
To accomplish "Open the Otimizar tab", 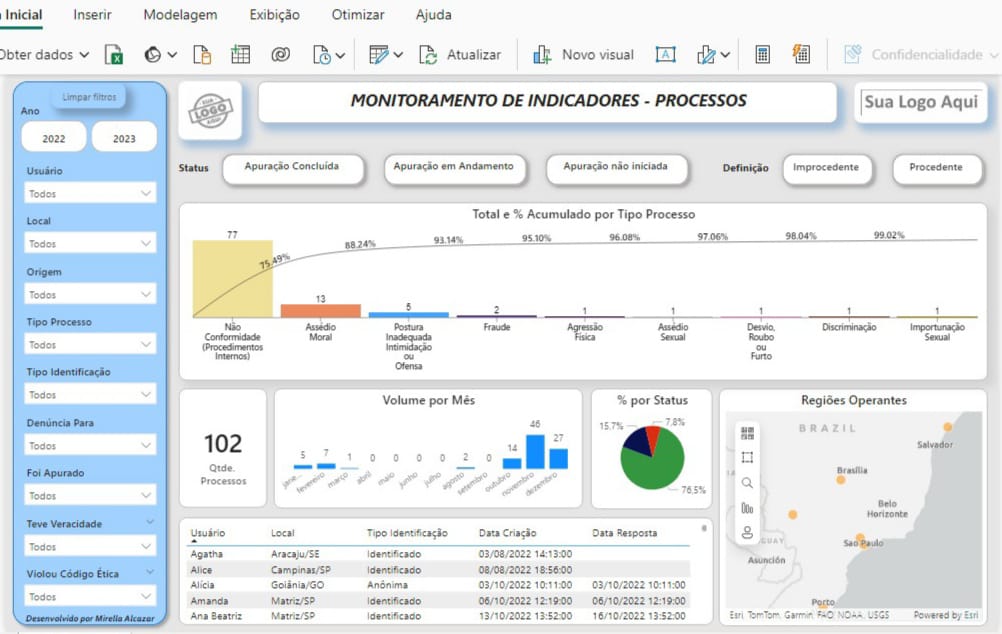I will [358, 15].
